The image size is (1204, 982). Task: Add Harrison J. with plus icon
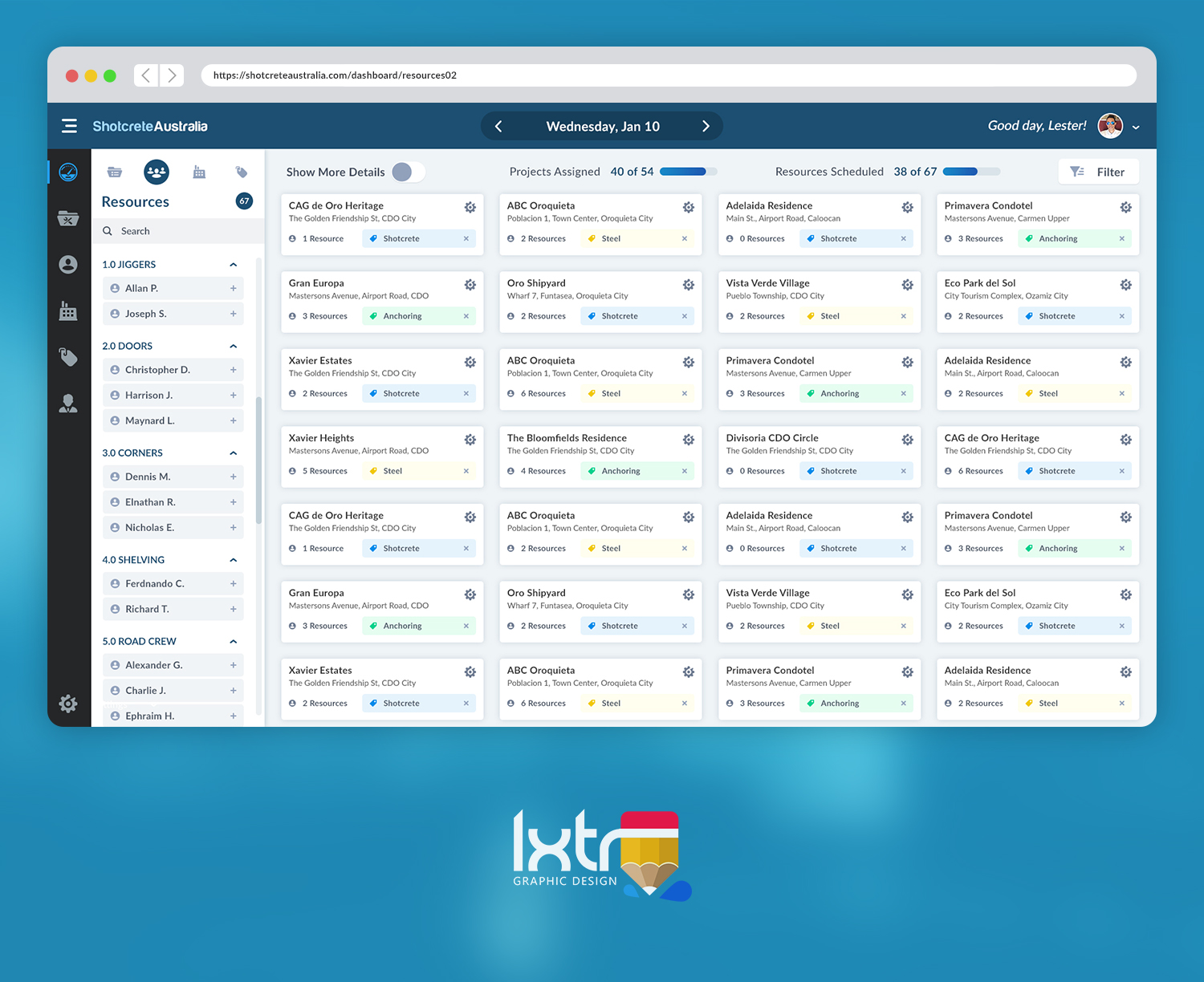click(x=234, y=396)
